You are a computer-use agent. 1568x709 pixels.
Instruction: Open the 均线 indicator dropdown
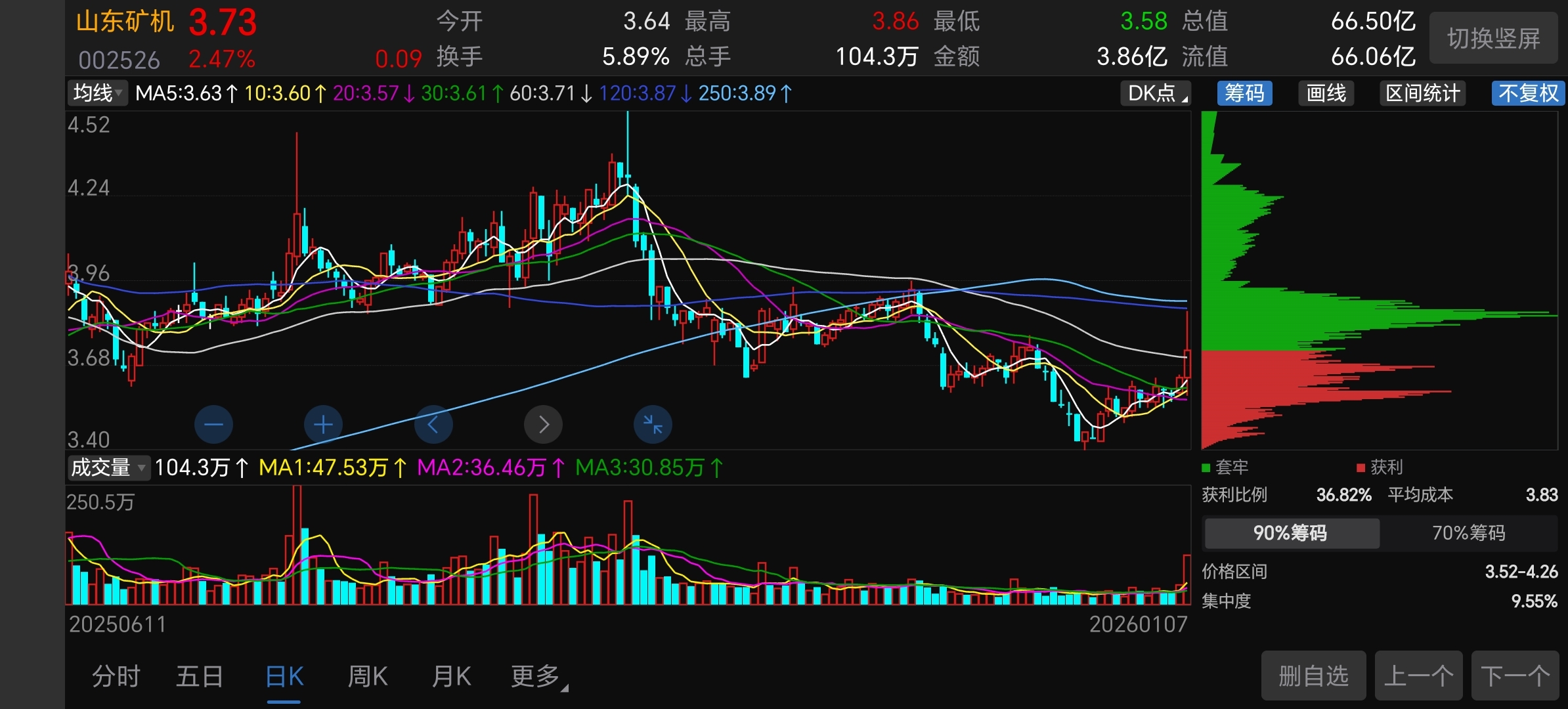(97, 93)
